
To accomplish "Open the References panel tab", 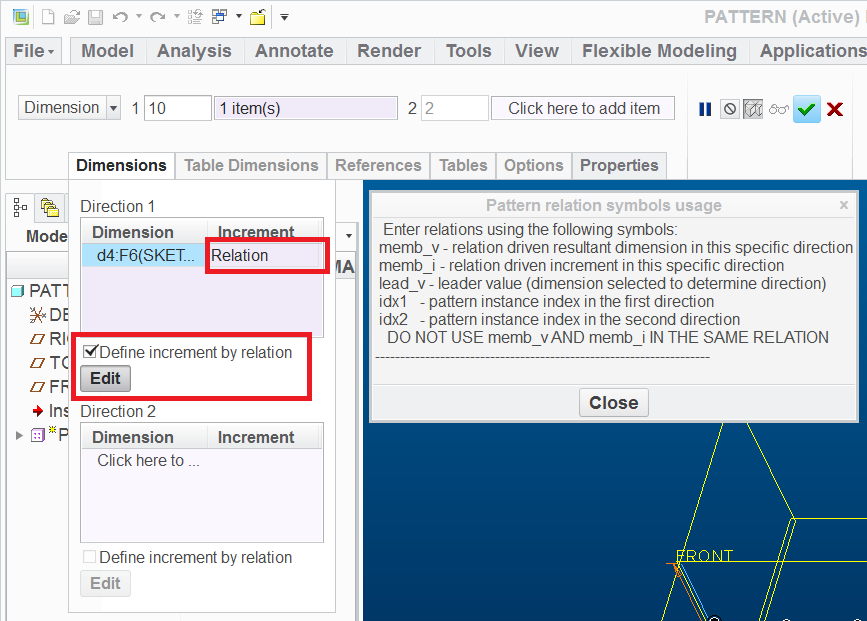I will (378, 165).
